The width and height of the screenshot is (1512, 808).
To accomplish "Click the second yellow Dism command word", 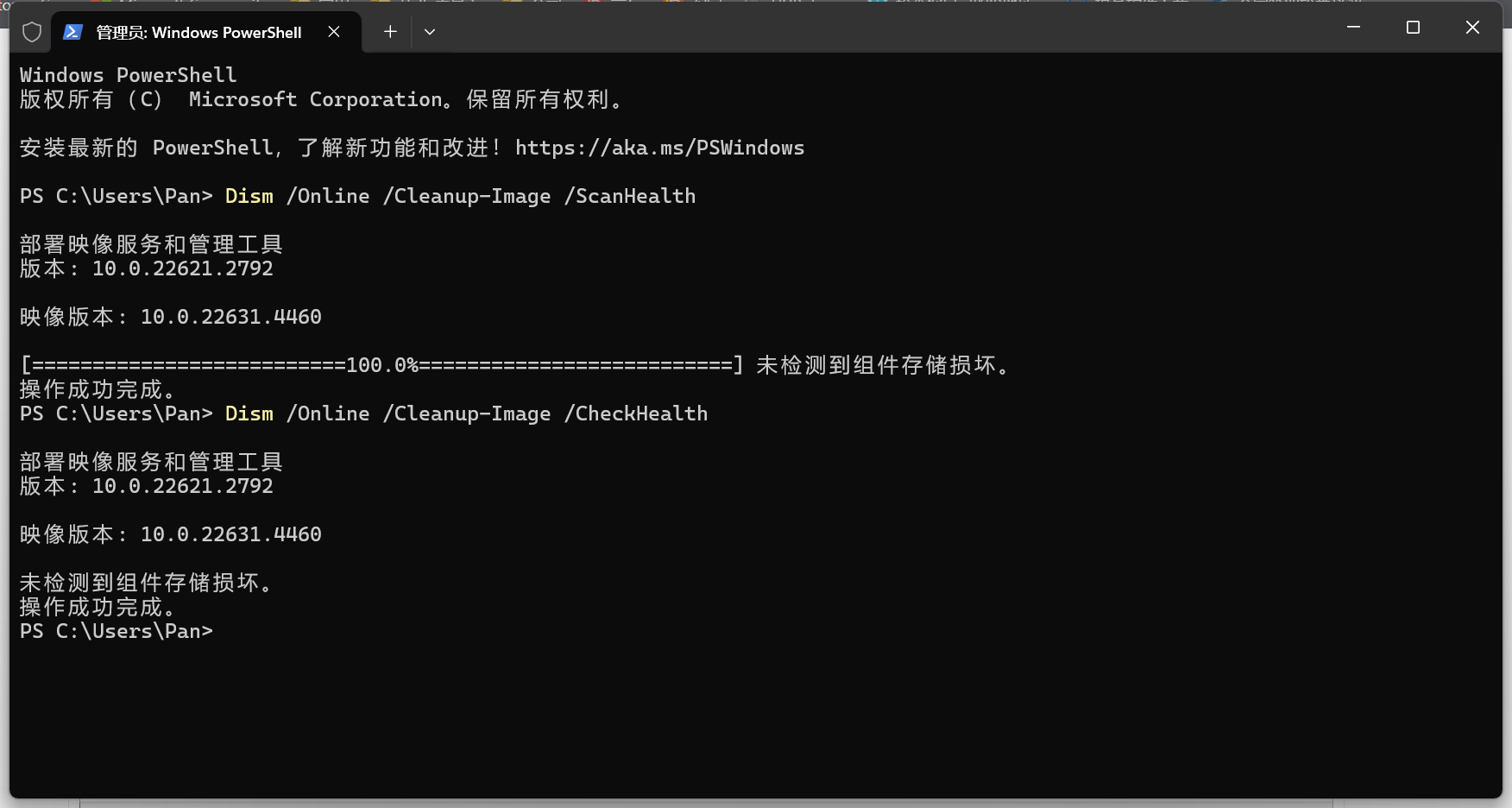I will click(x=249, y=413).
